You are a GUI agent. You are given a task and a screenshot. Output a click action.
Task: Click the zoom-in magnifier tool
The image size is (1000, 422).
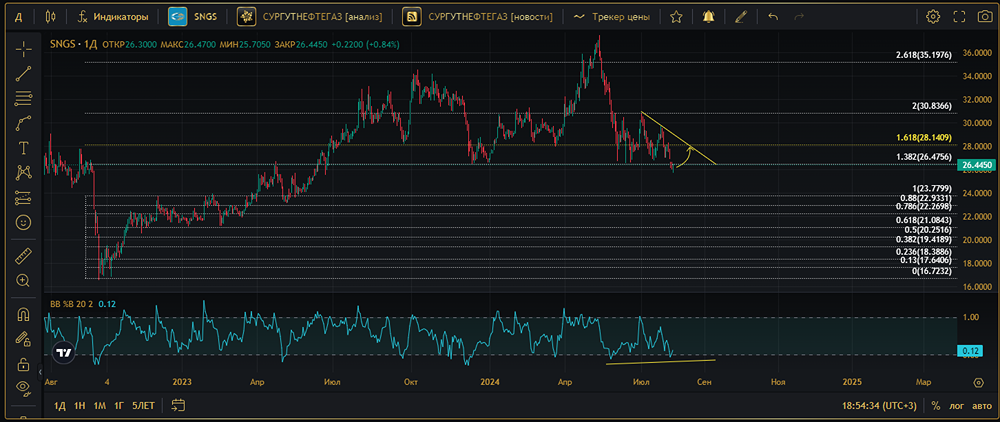click(24, 280)
